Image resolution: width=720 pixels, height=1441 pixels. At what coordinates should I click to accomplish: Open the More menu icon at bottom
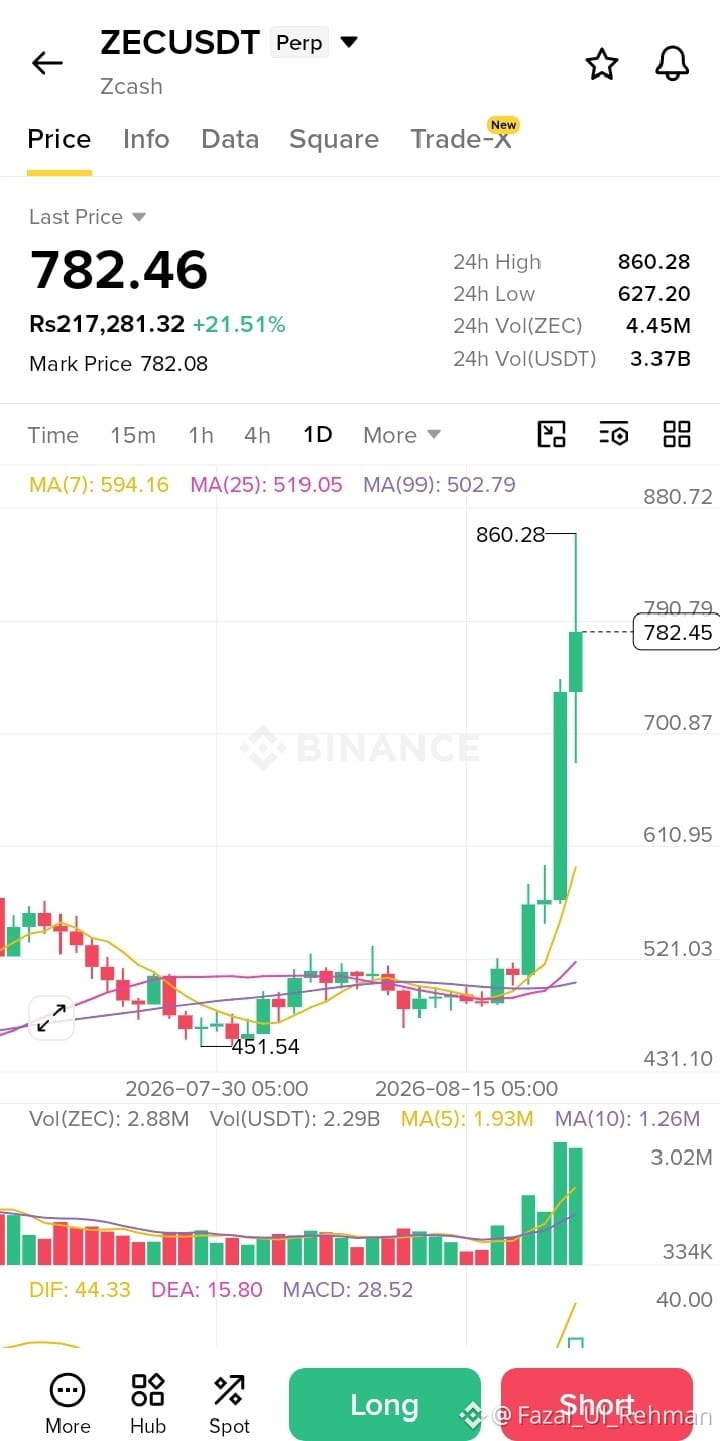pos(67,1403)
